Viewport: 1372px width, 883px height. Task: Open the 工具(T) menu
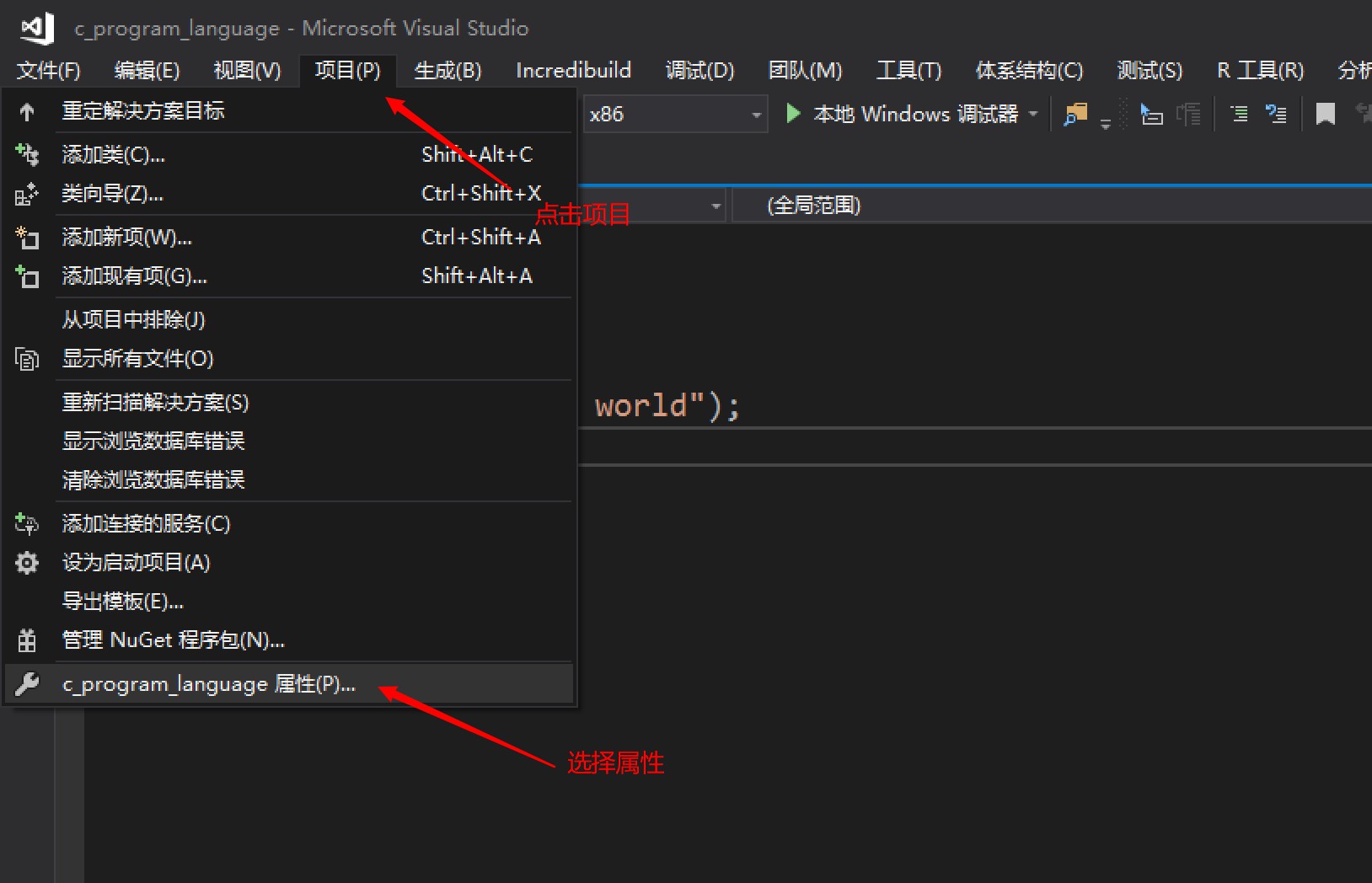click(x=908, y=70)
